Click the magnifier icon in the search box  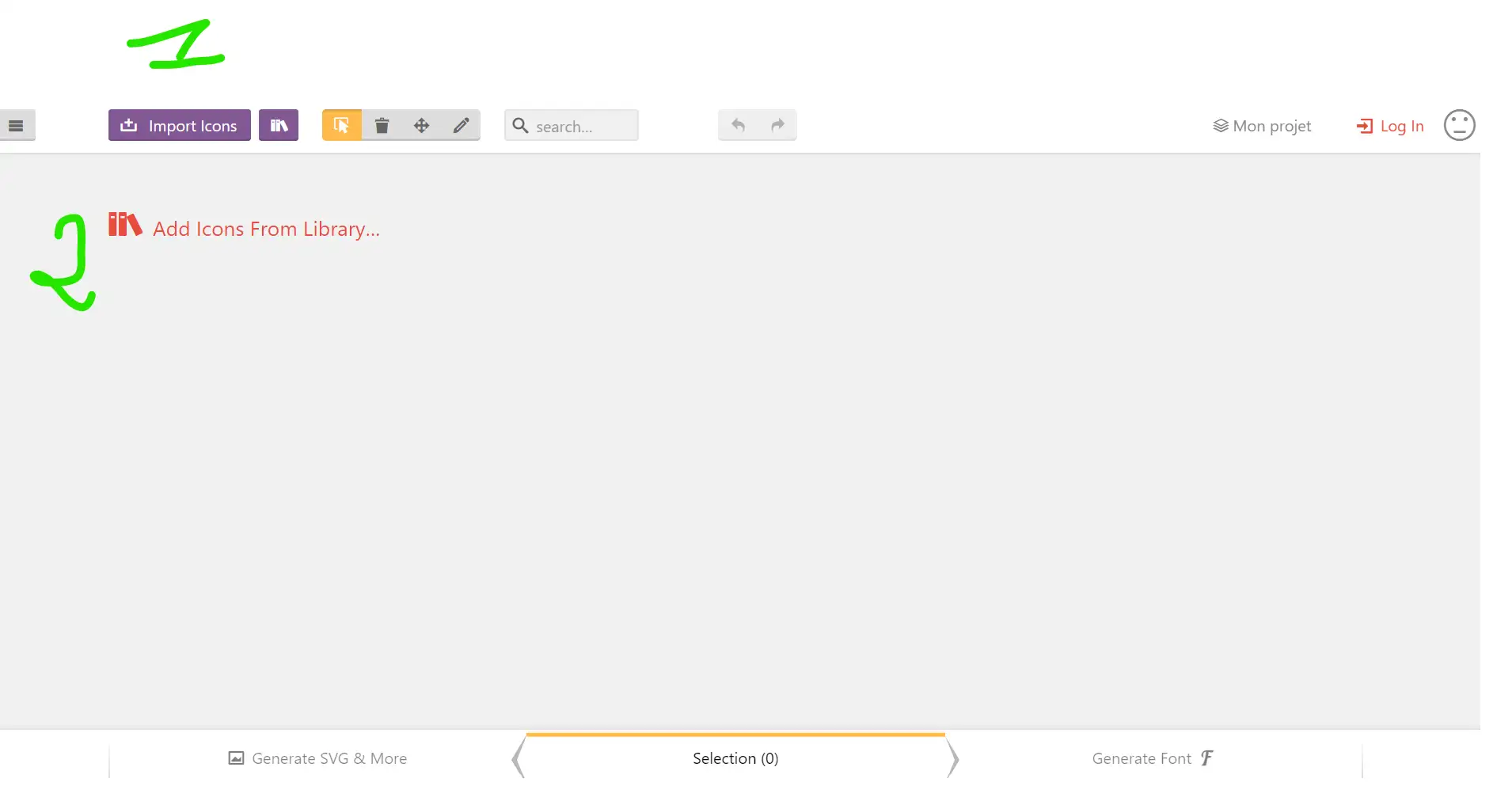tap(520, 126)
